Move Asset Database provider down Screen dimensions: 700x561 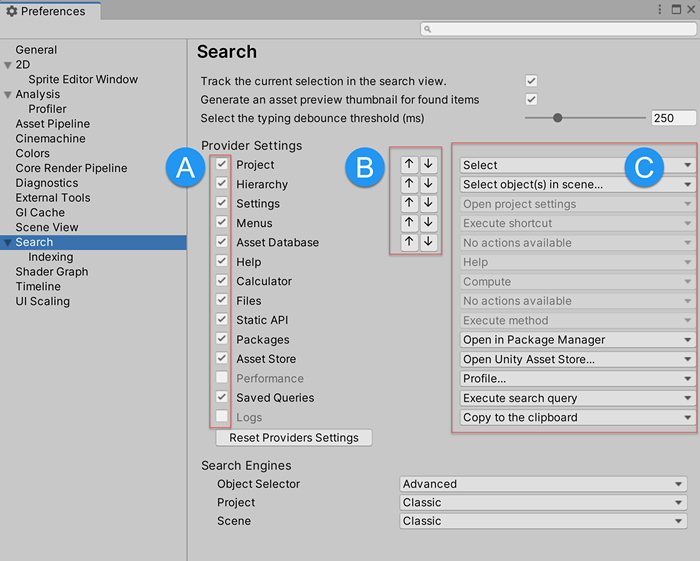(x=429, y=242)
